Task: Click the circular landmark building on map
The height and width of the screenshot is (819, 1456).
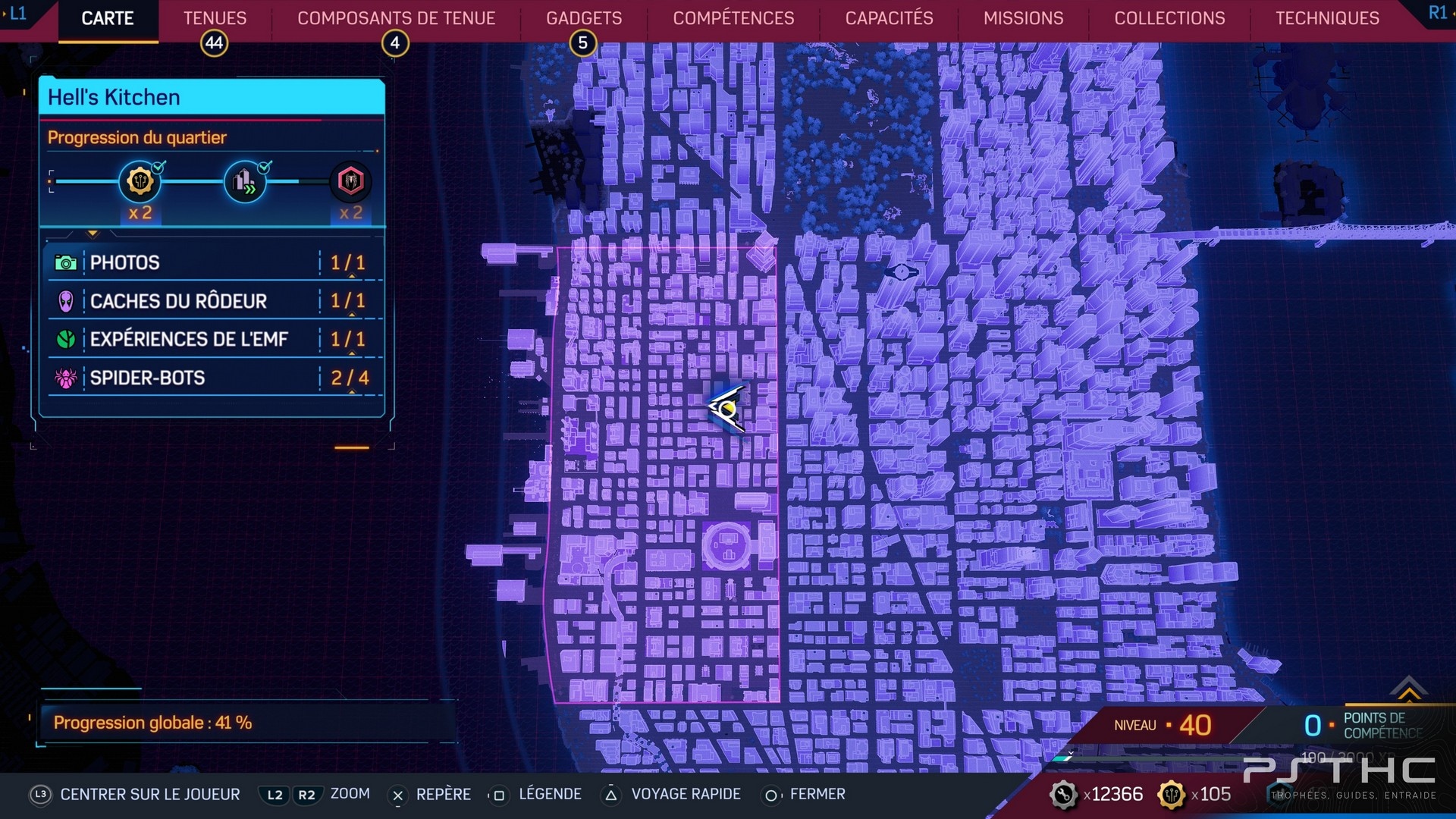Action: tap(727, 545)
